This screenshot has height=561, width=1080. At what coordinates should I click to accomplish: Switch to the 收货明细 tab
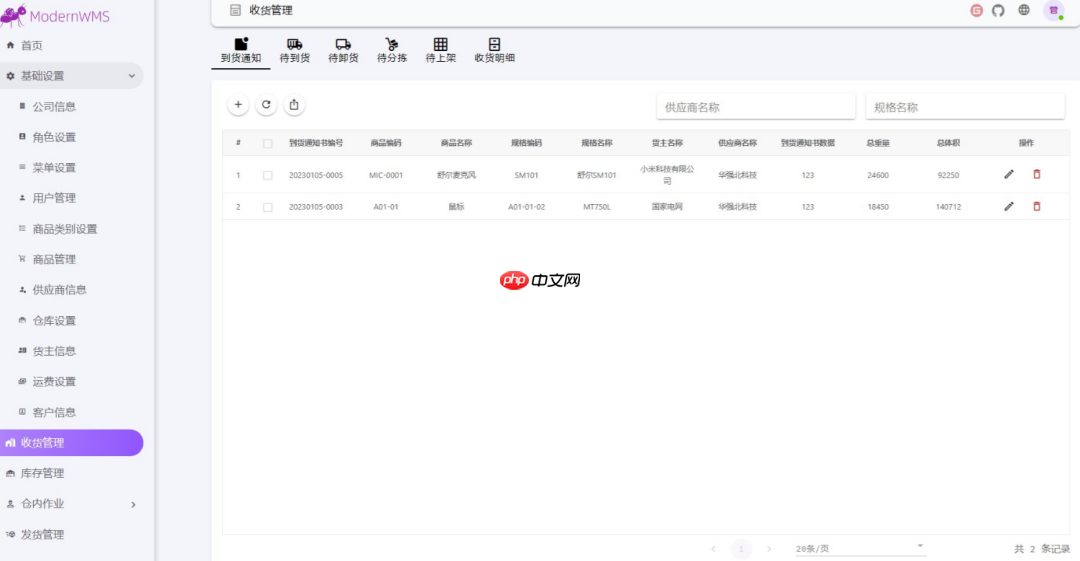[x=495, y=51]
